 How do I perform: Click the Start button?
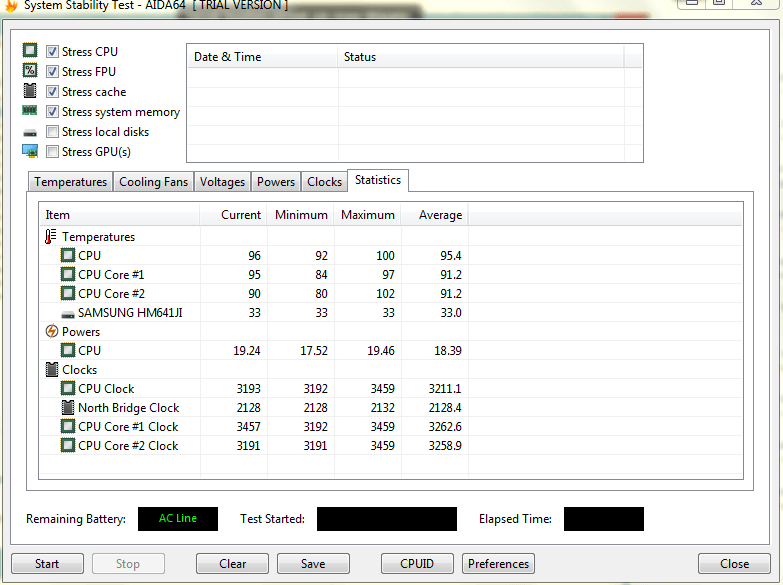tap(47, 564)
